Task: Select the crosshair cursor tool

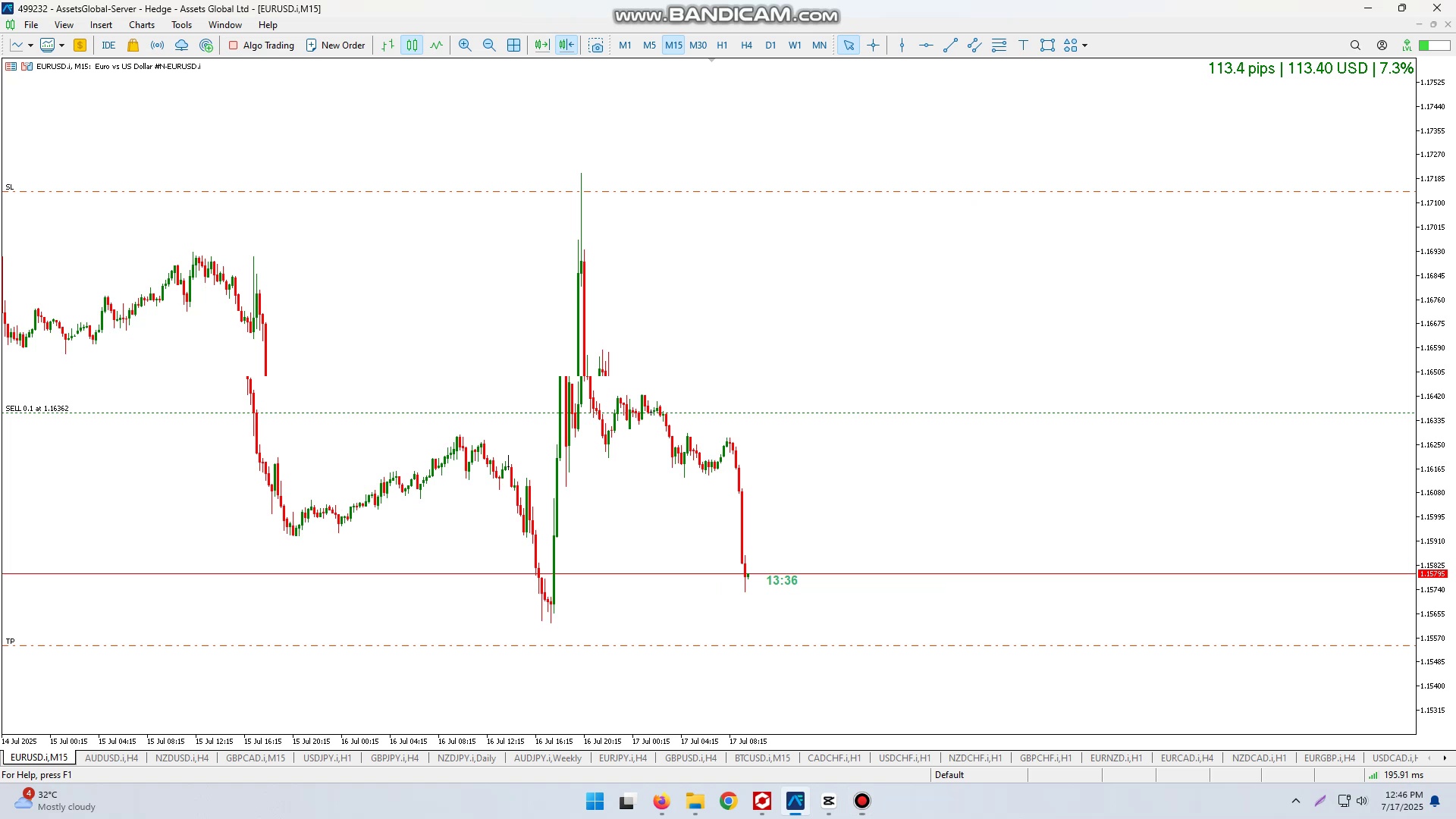Action: tap(874, 45)
